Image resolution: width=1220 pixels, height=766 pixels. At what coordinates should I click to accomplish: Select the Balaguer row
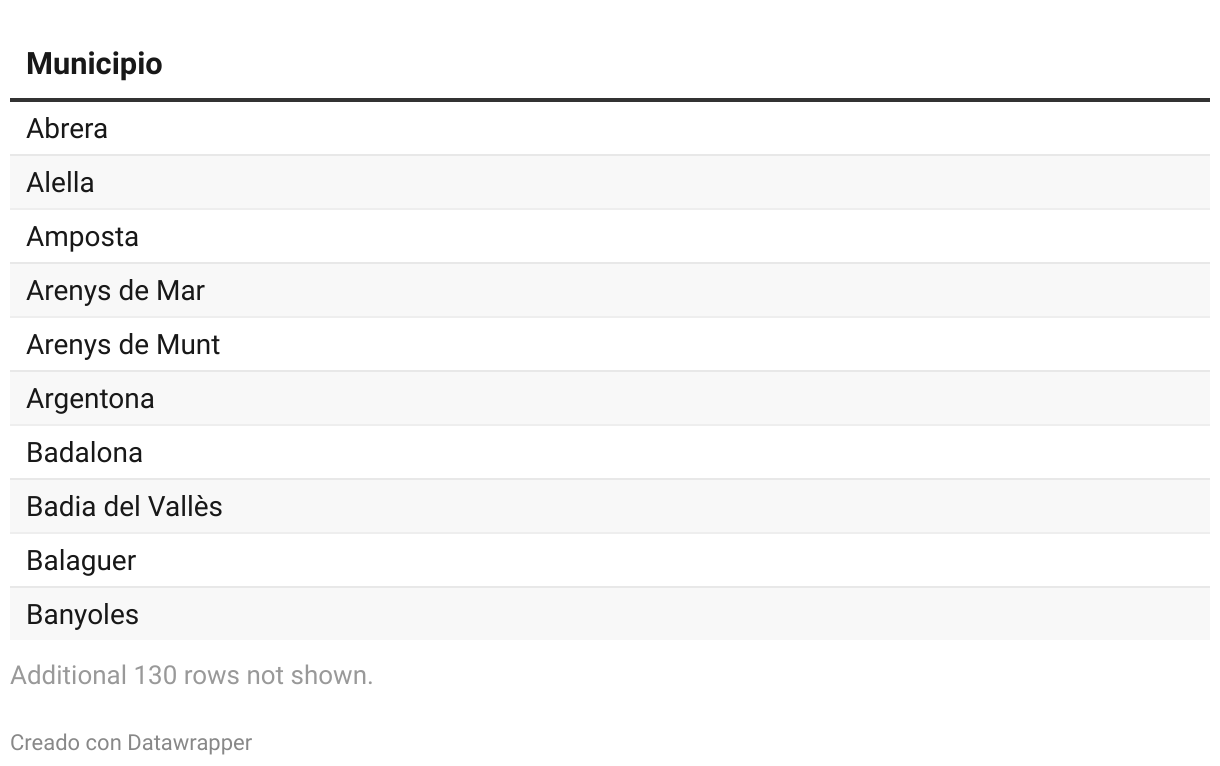point(610,560)
